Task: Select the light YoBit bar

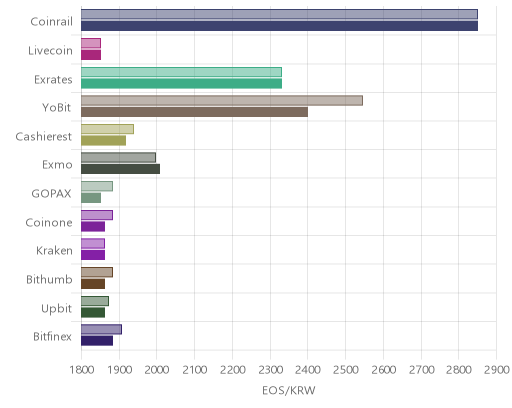Action: (x=222, y=101)
